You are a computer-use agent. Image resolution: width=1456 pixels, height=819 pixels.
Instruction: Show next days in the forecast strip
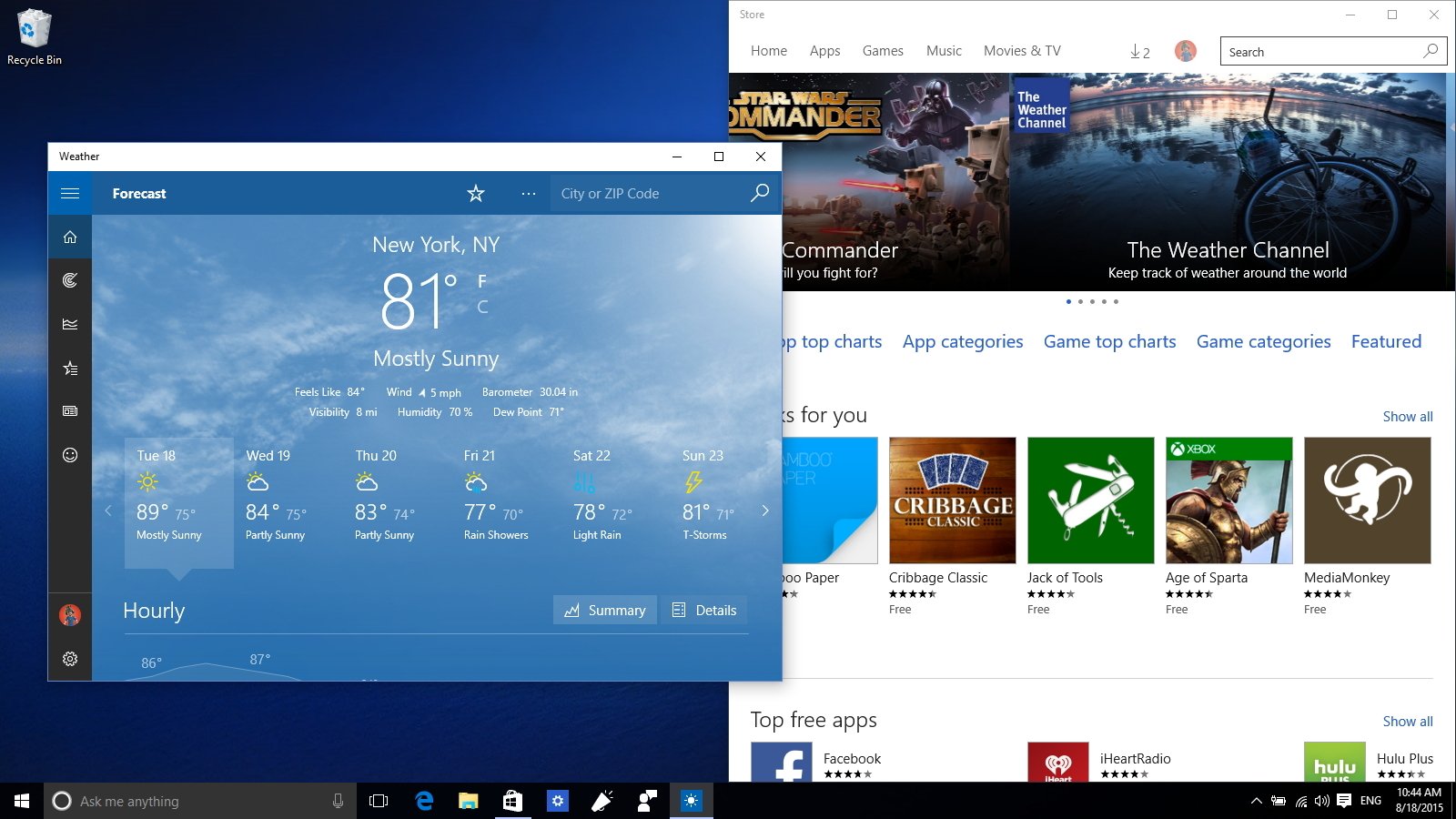coord(765,511)
